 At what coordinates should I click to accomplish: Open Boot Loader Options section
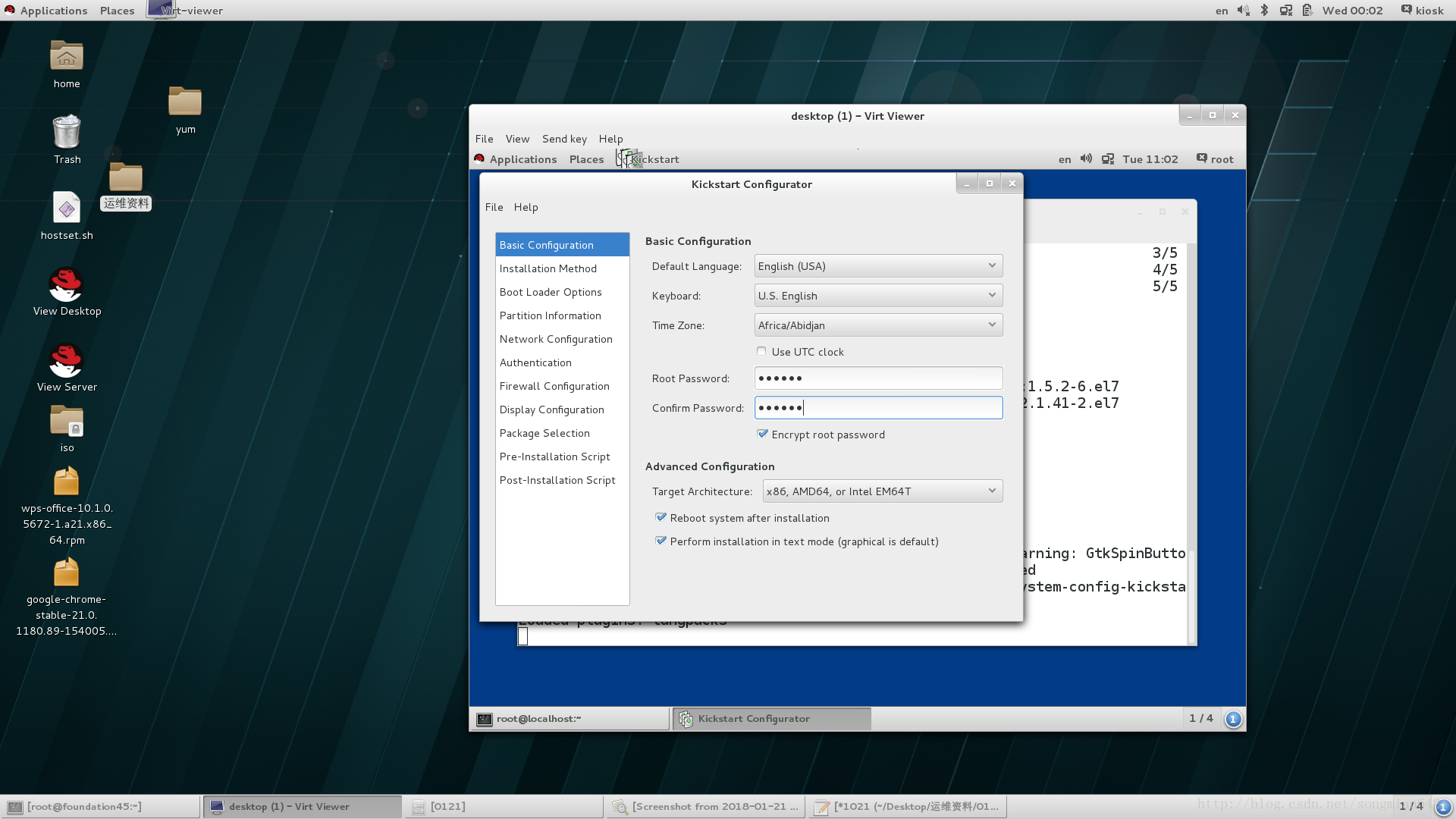click(x=551, y=291)
